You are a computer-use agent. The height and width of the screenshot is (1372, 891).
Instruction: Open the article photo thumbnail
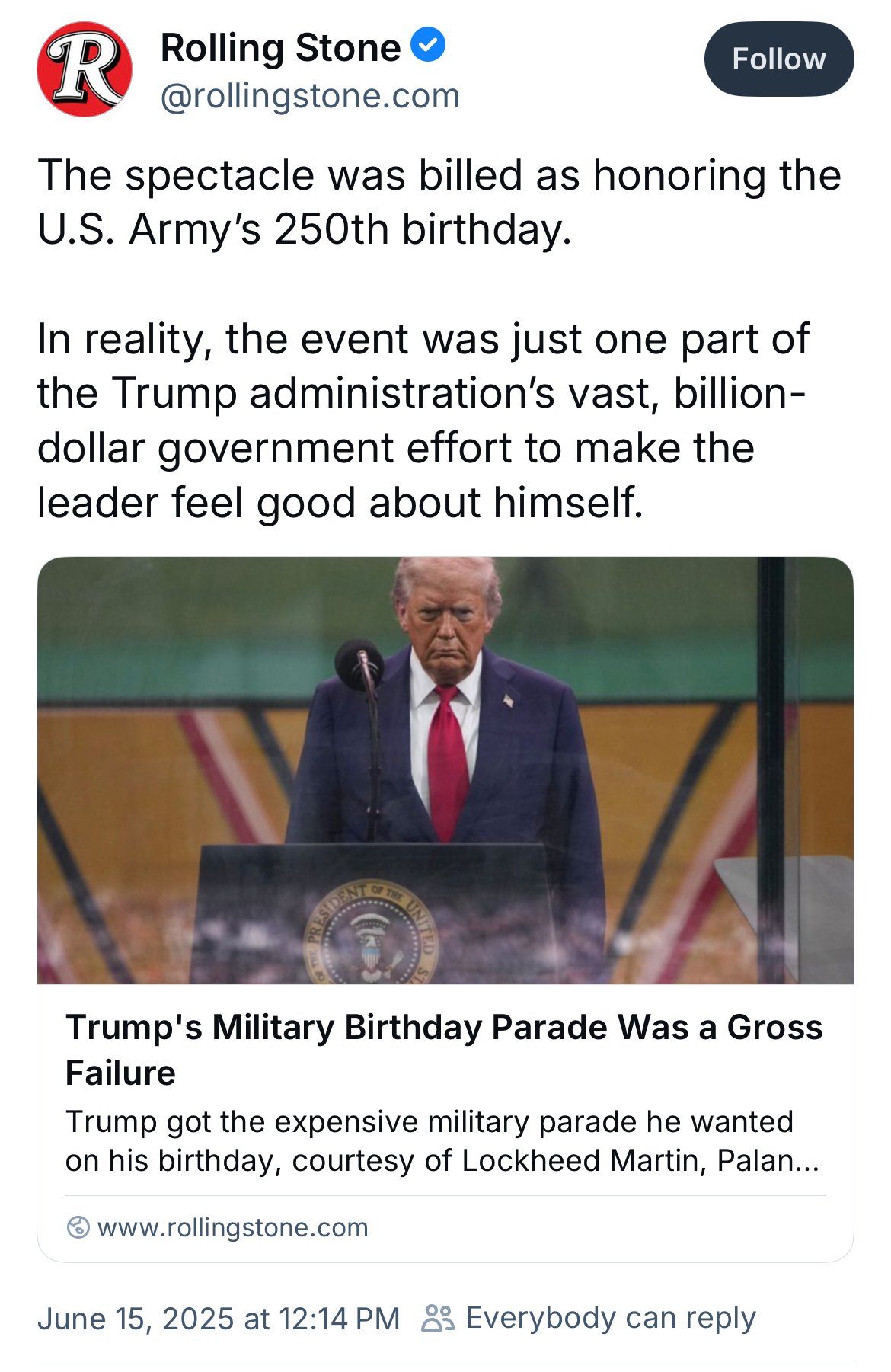coord(445,770)
